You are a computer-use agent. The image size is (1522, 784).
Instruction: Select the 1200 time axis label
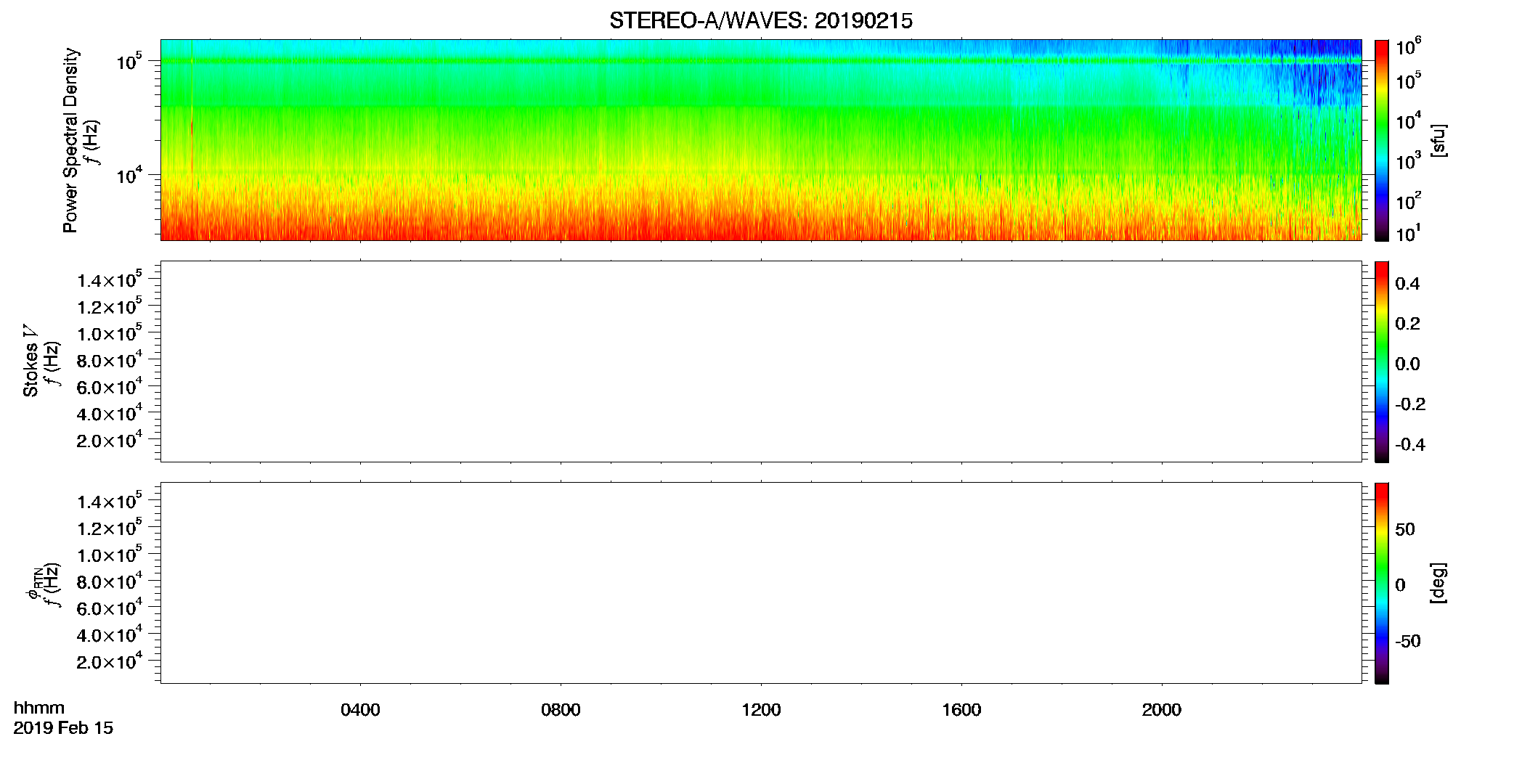click(x=761, y=710)
